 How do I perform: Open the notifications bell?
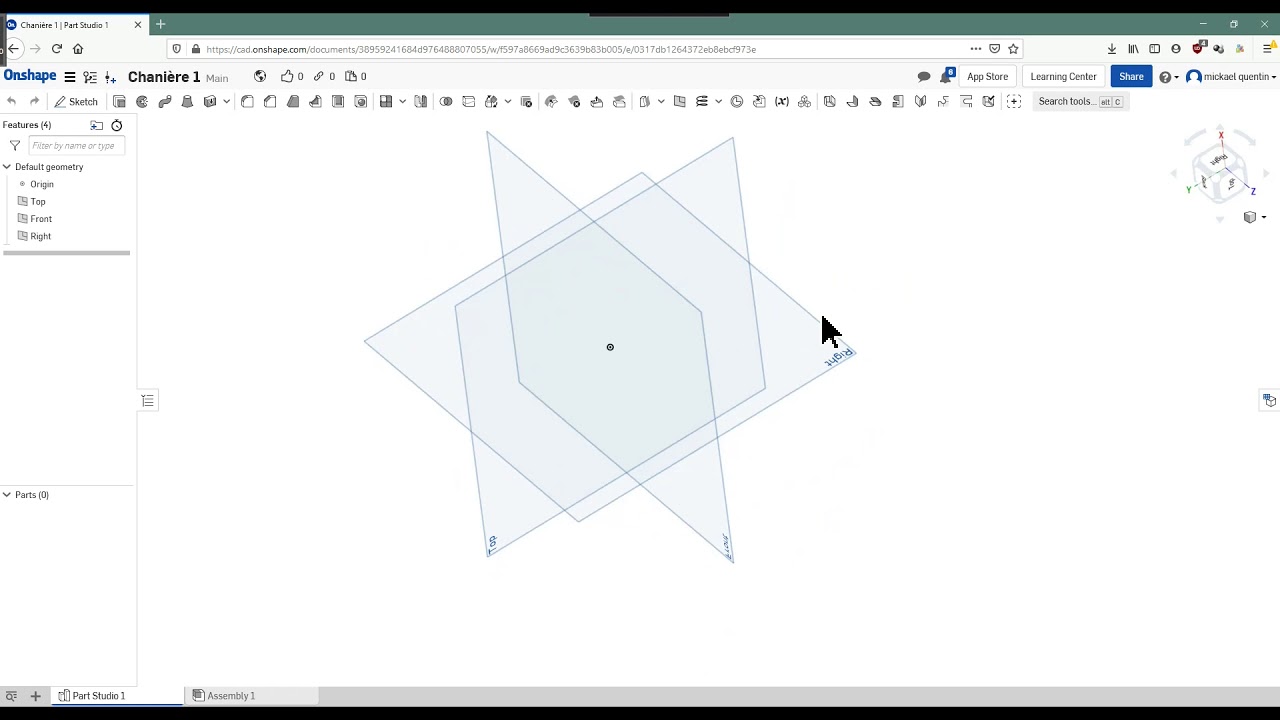[945, 77]
